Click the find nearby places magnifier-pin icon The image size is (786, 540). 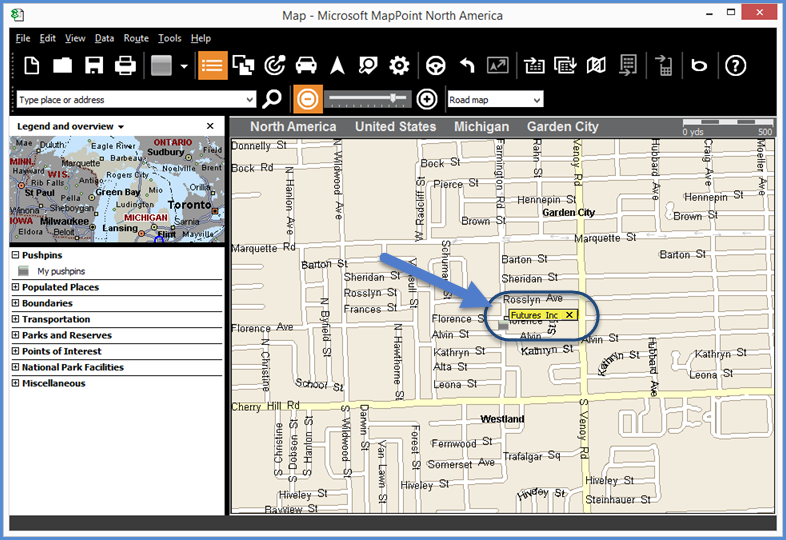tap(368, 66)
